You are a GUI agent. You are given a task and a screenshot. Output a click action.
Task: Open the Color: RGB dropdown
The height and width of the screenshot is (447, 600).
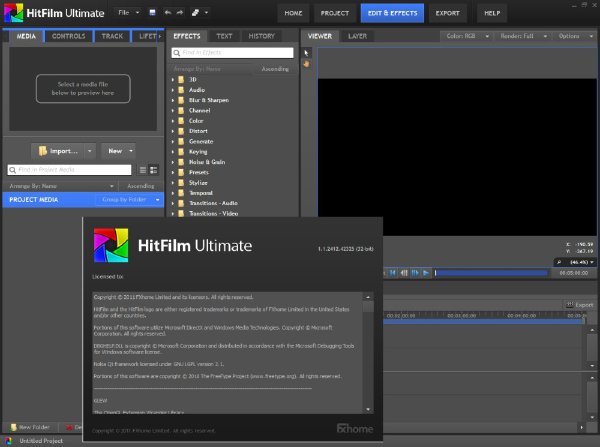[x=467, y=36]
